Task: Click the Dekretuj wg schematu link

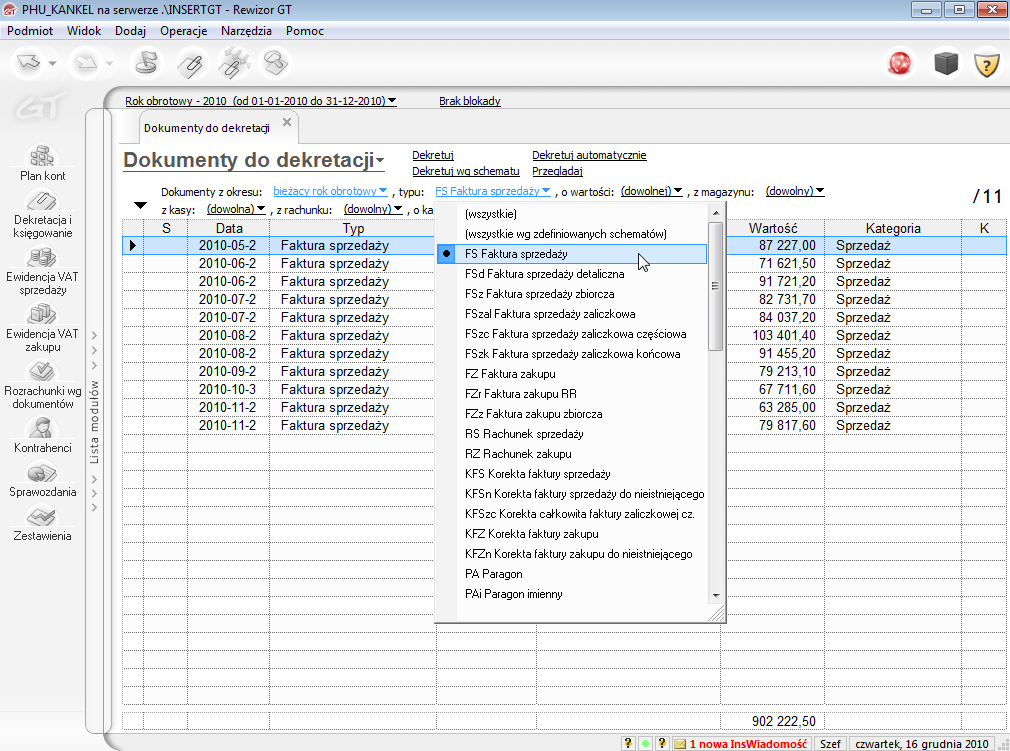Action: coord(465,171)
